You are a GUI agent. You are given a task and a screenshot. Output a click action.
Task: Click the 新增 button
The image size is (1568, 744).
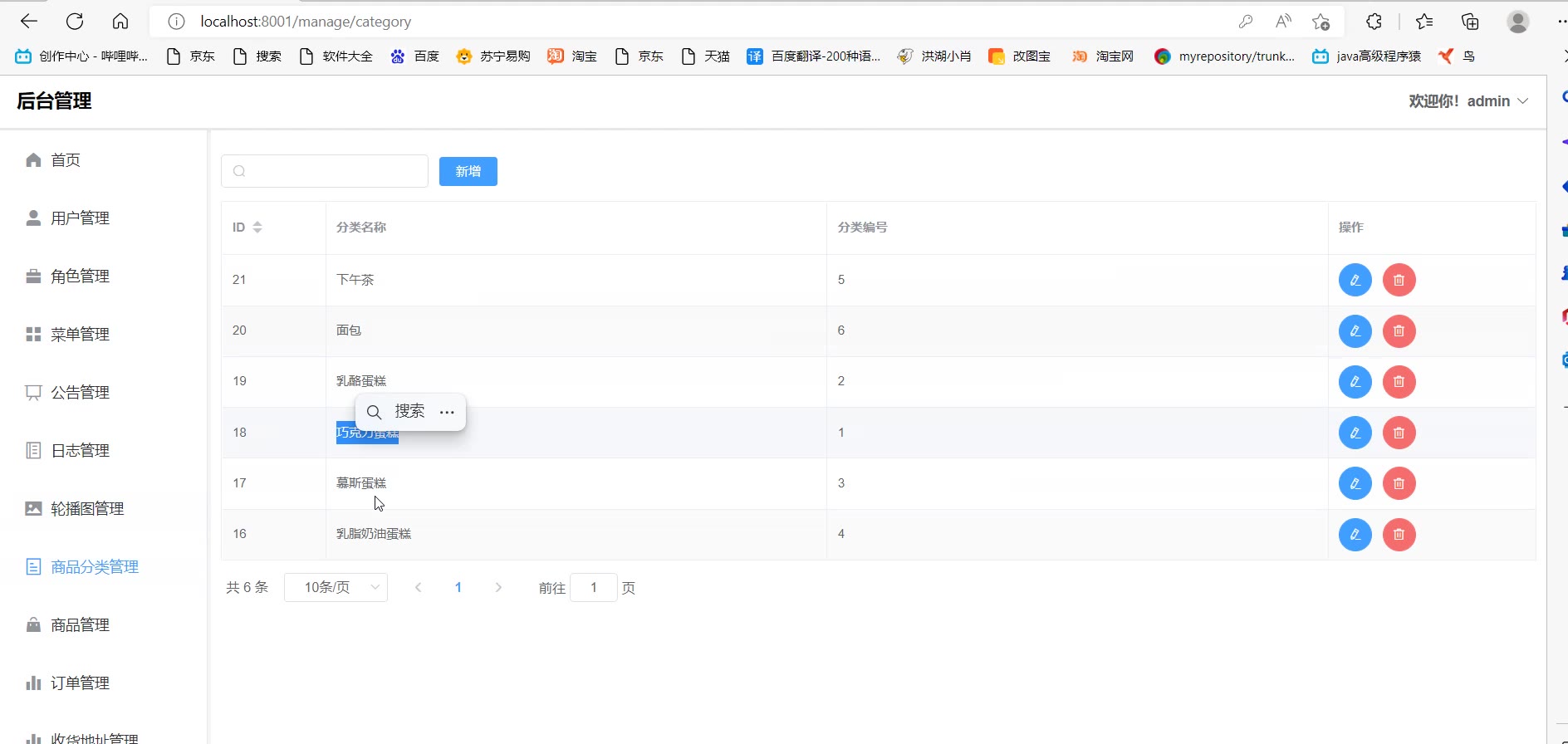[x=468, y=172]
